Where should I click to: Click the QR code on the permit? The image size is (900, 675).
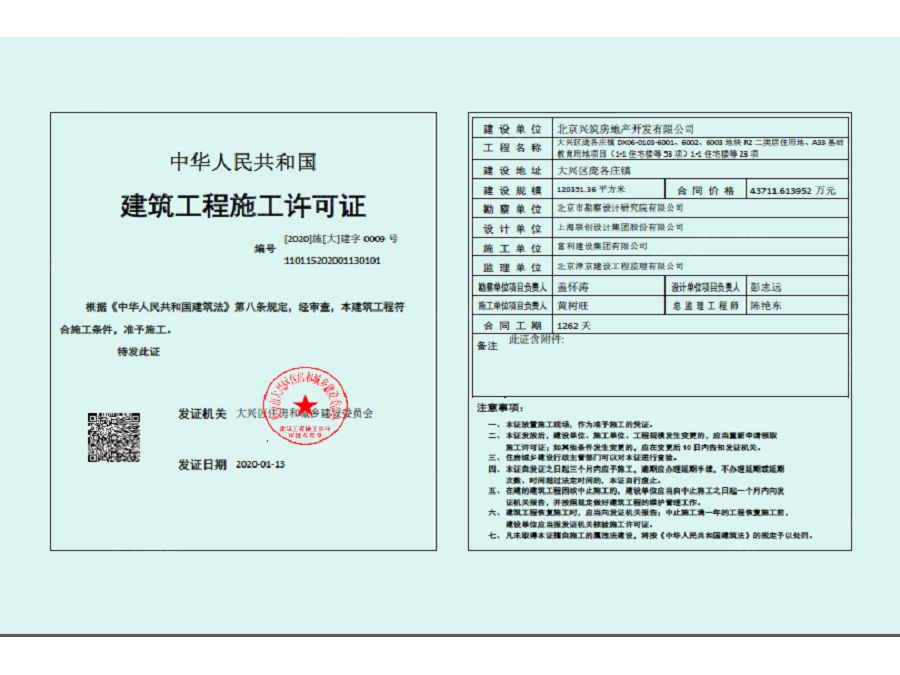pyautogui.click(x=114, y=437)
